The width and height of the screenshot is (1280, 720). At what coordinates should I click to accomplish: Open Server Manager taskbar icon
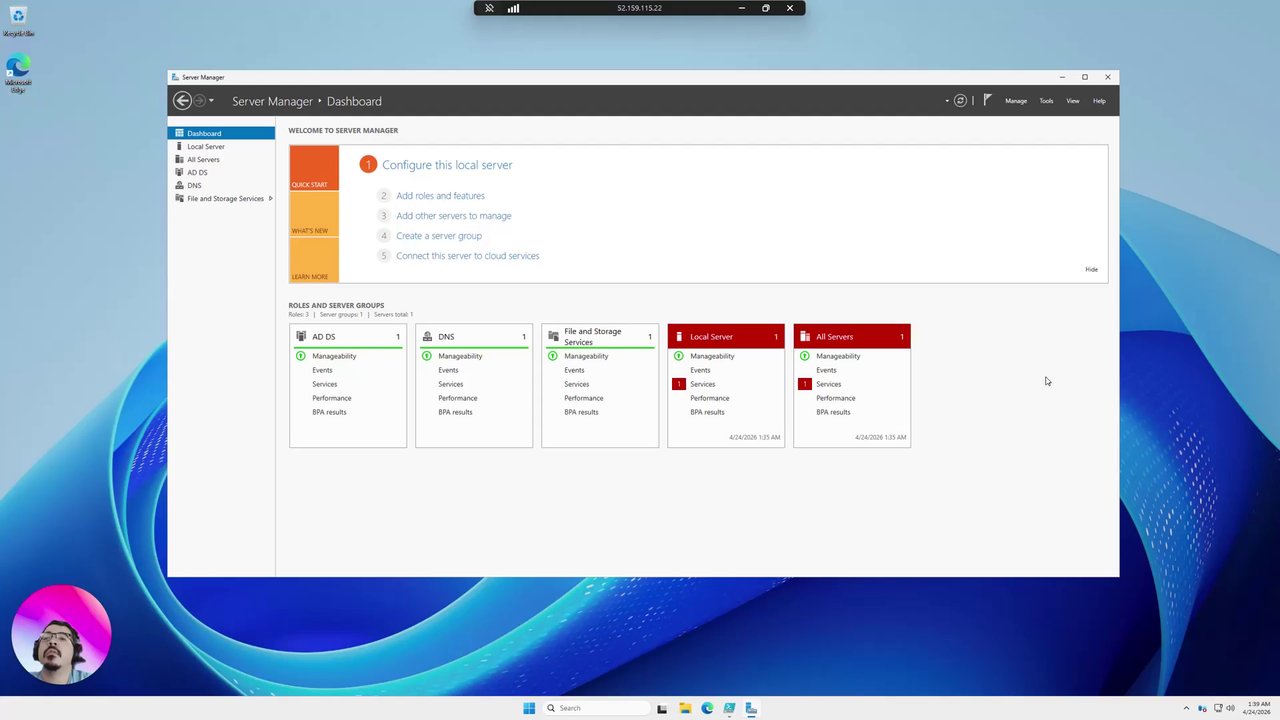point(751,708)
